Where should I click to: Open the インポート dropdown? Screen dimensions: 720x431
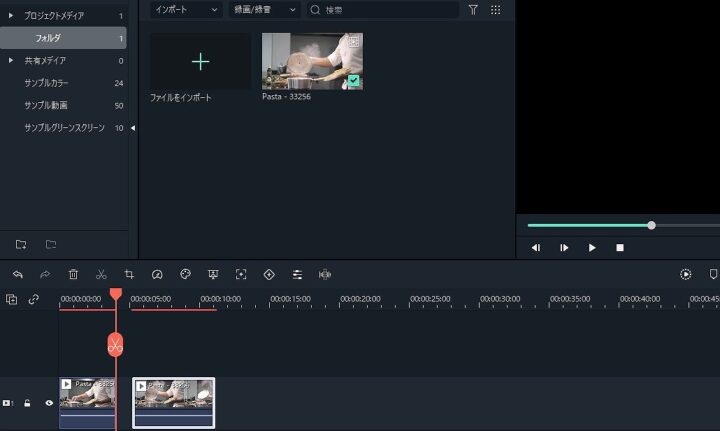click(186, 10)
